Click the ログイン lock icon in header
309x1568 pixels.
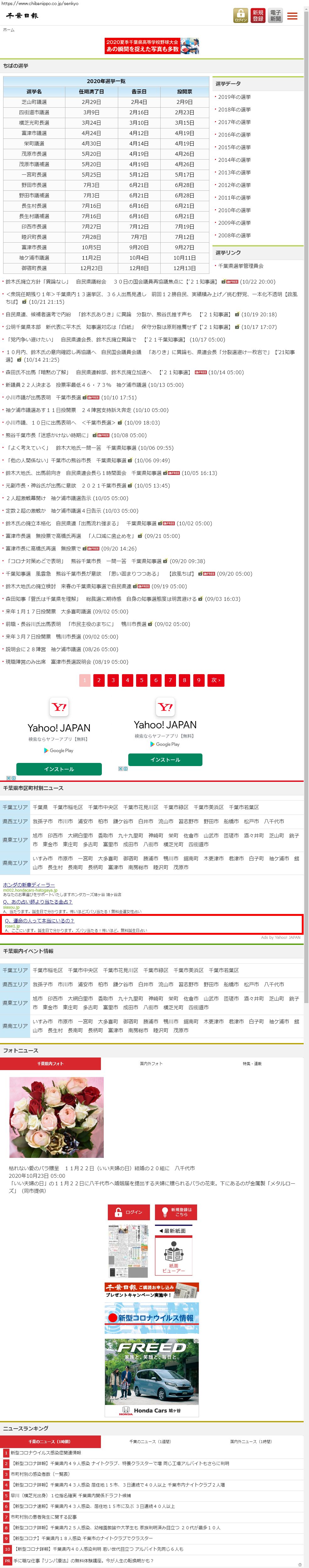point(240,16)
